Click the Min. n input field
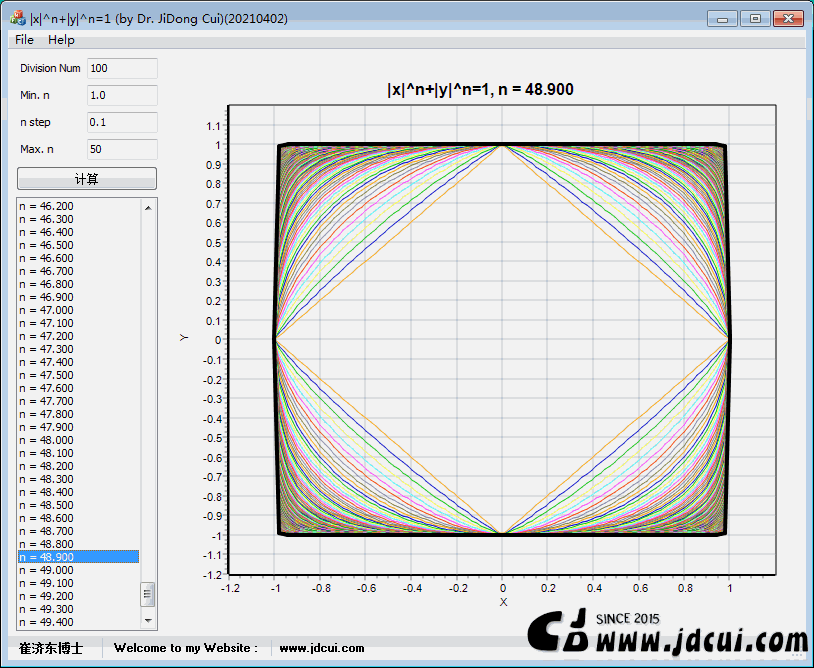The height and width of the screenshot is (668, 814). tap(122, 96)
